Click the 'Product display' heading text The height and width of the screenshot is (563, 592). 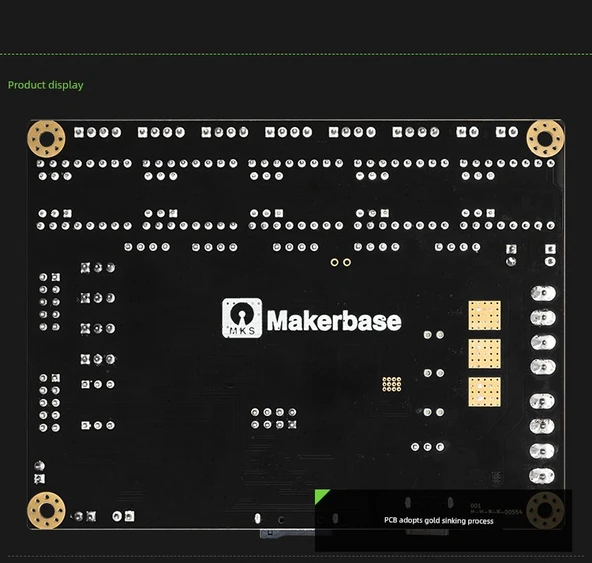coord(46,85)
